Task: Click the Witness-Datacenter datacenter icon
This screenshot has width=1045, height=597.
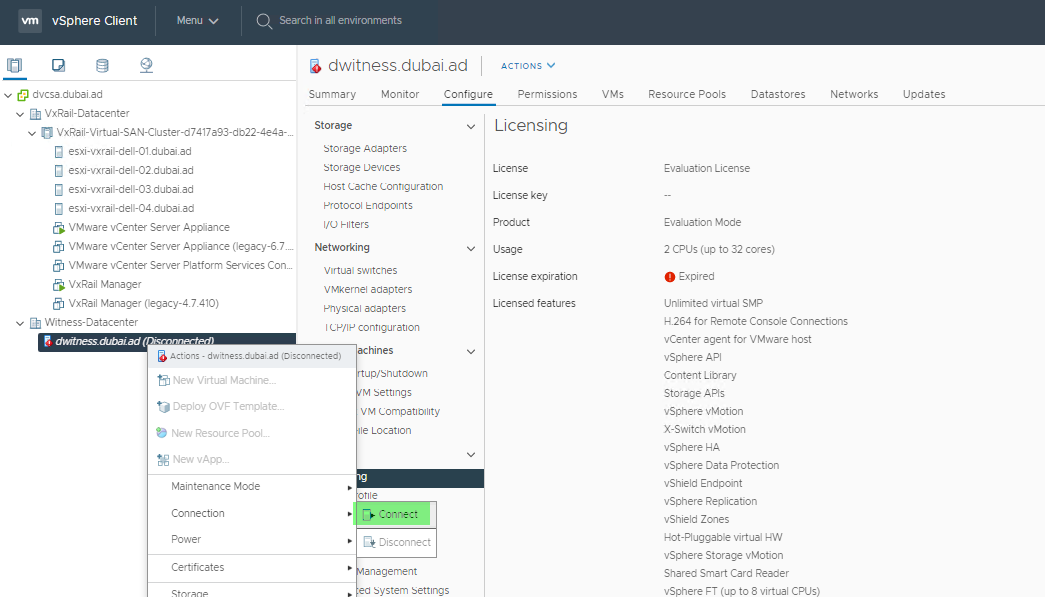Action: pyautogui.click(x=35, y=323)
